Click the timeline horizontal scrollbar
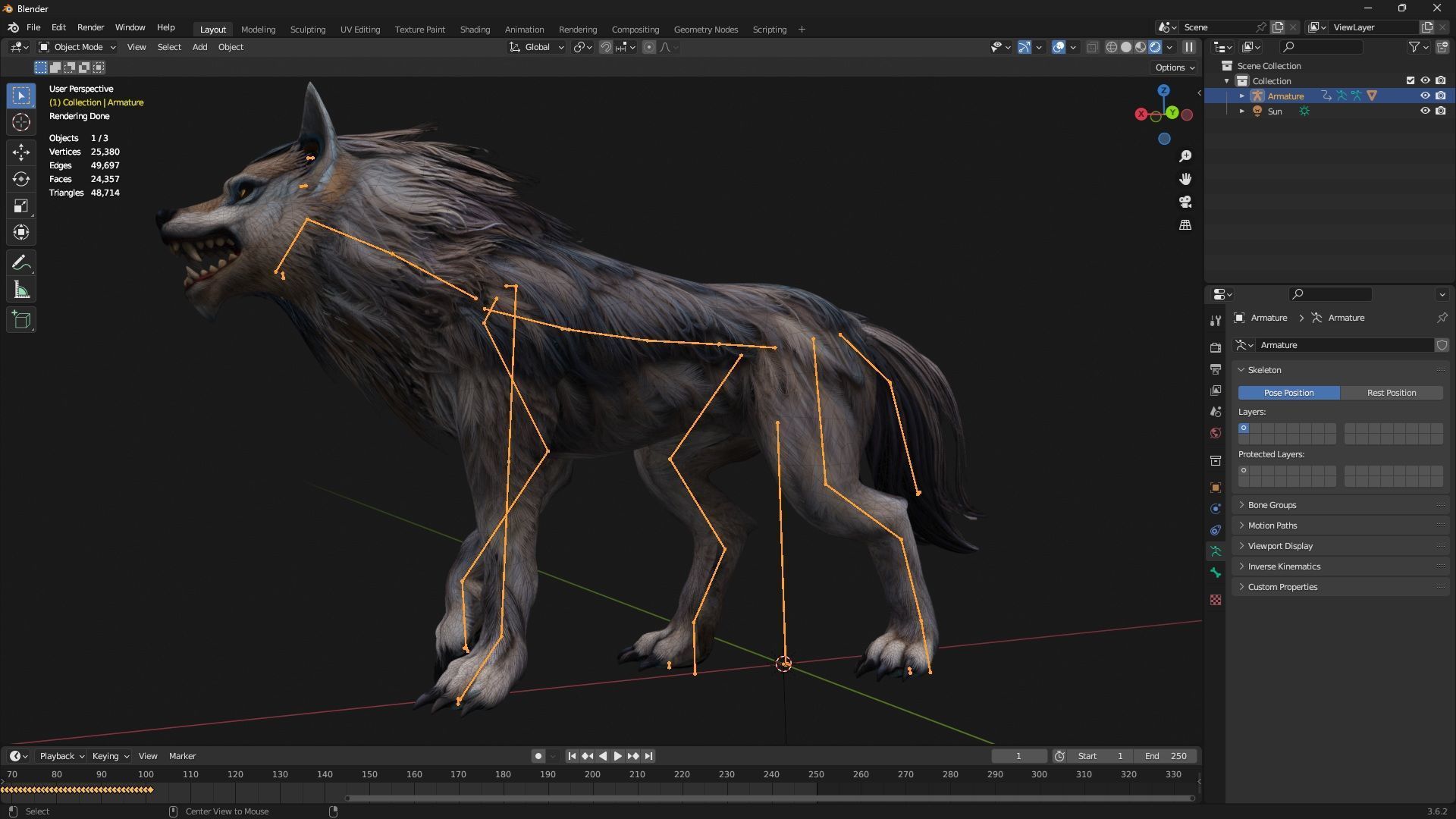Viewport: 1456px width, 819px height. click(x=770, y=798)
